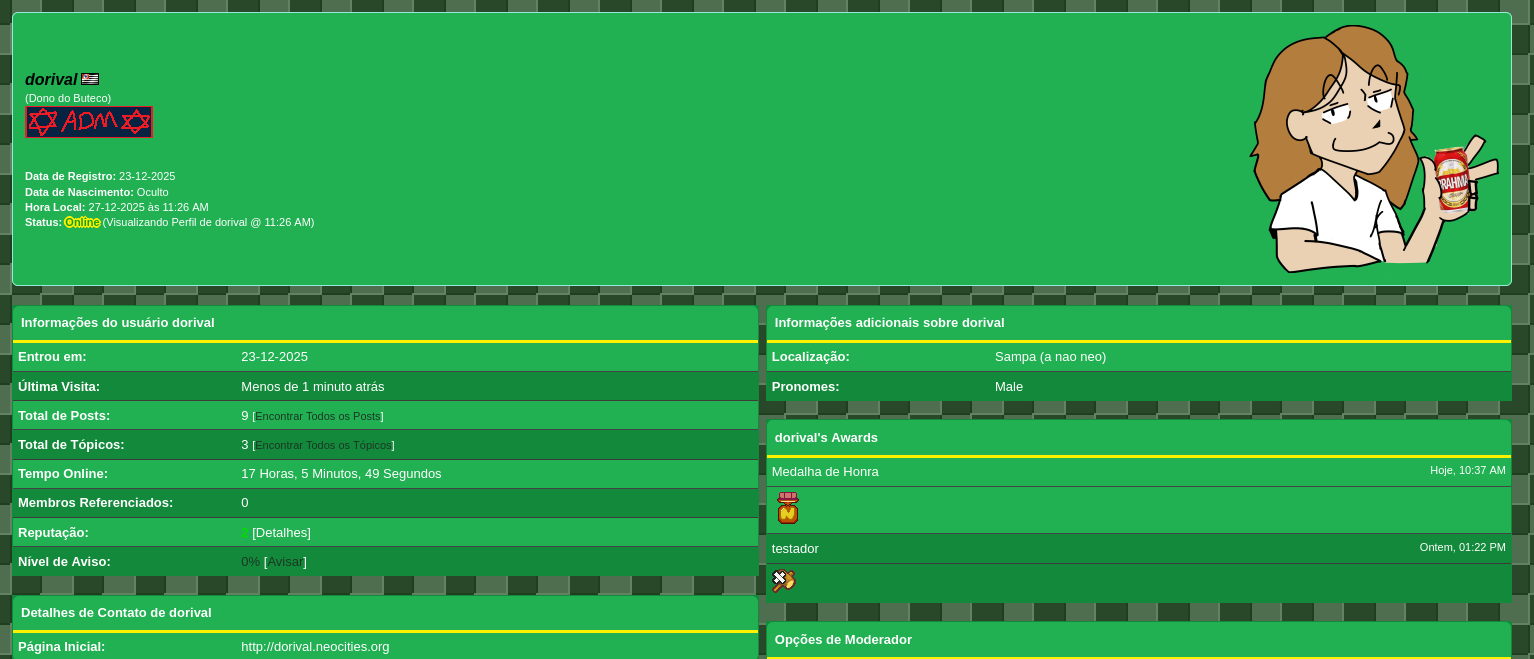The image size is (1534, 659).
Task: Click the Medalha de Honra medal icon
Action: 788,509
